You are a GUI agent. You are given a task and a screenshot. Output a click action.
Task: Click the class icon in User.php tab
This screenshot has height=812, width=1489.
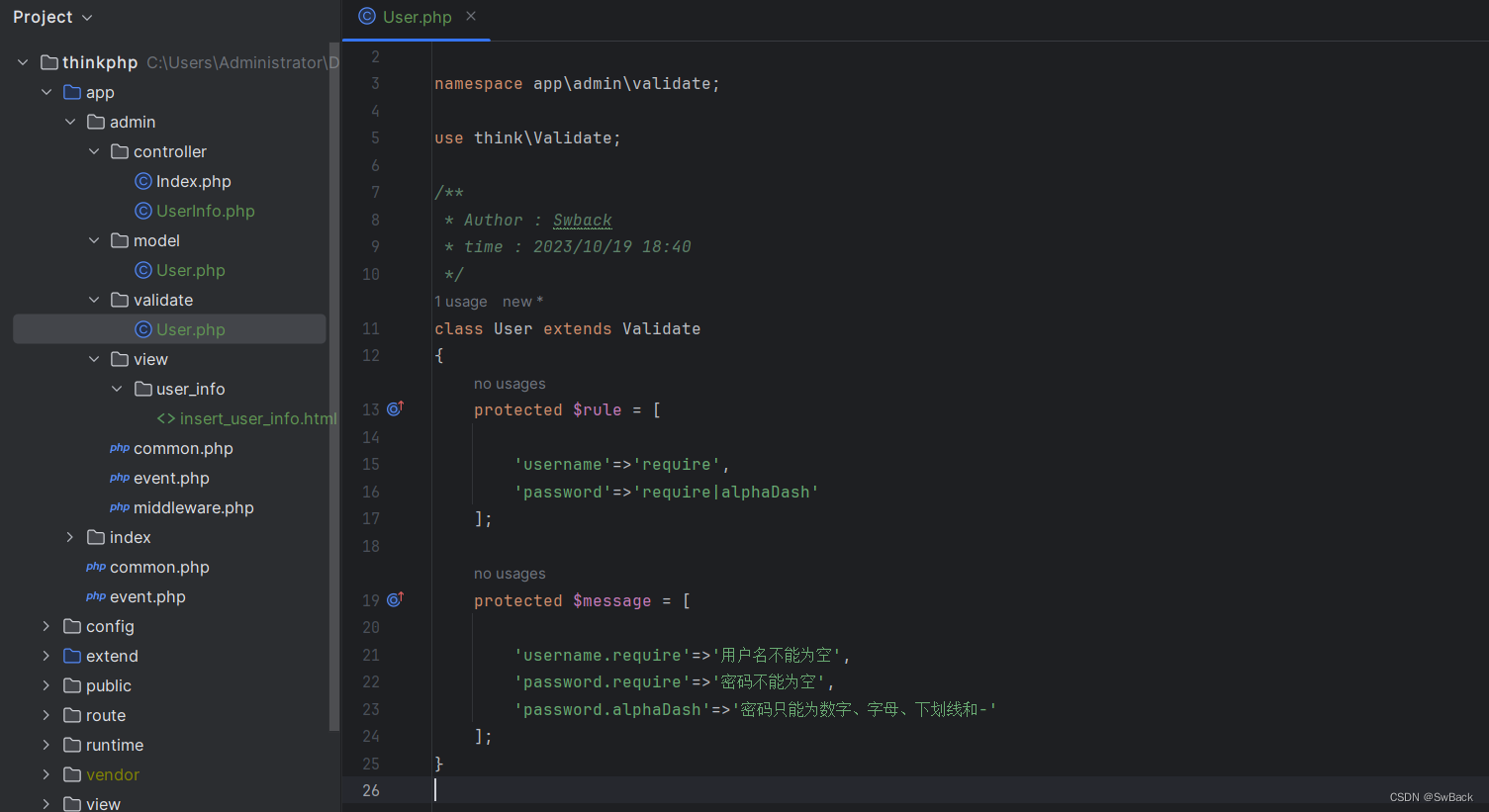[x=367, y=16]
